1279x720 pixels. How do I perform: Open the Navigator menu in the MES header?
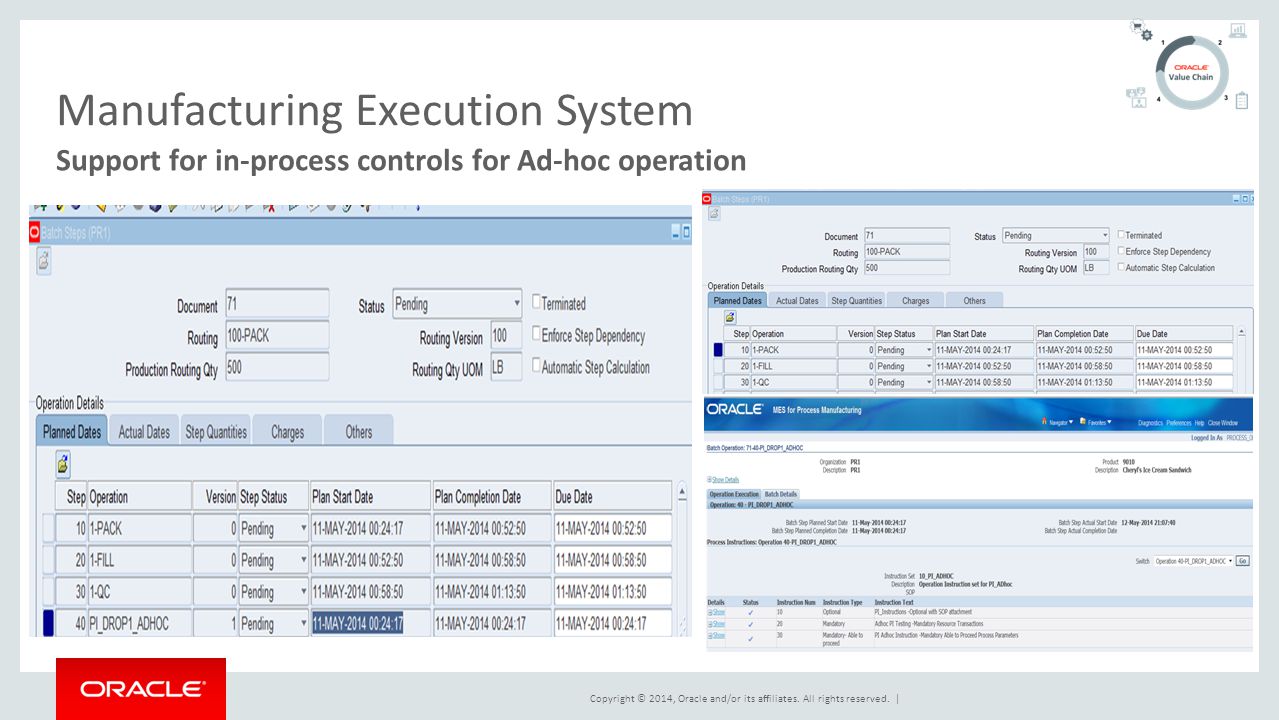point(1056,422)
